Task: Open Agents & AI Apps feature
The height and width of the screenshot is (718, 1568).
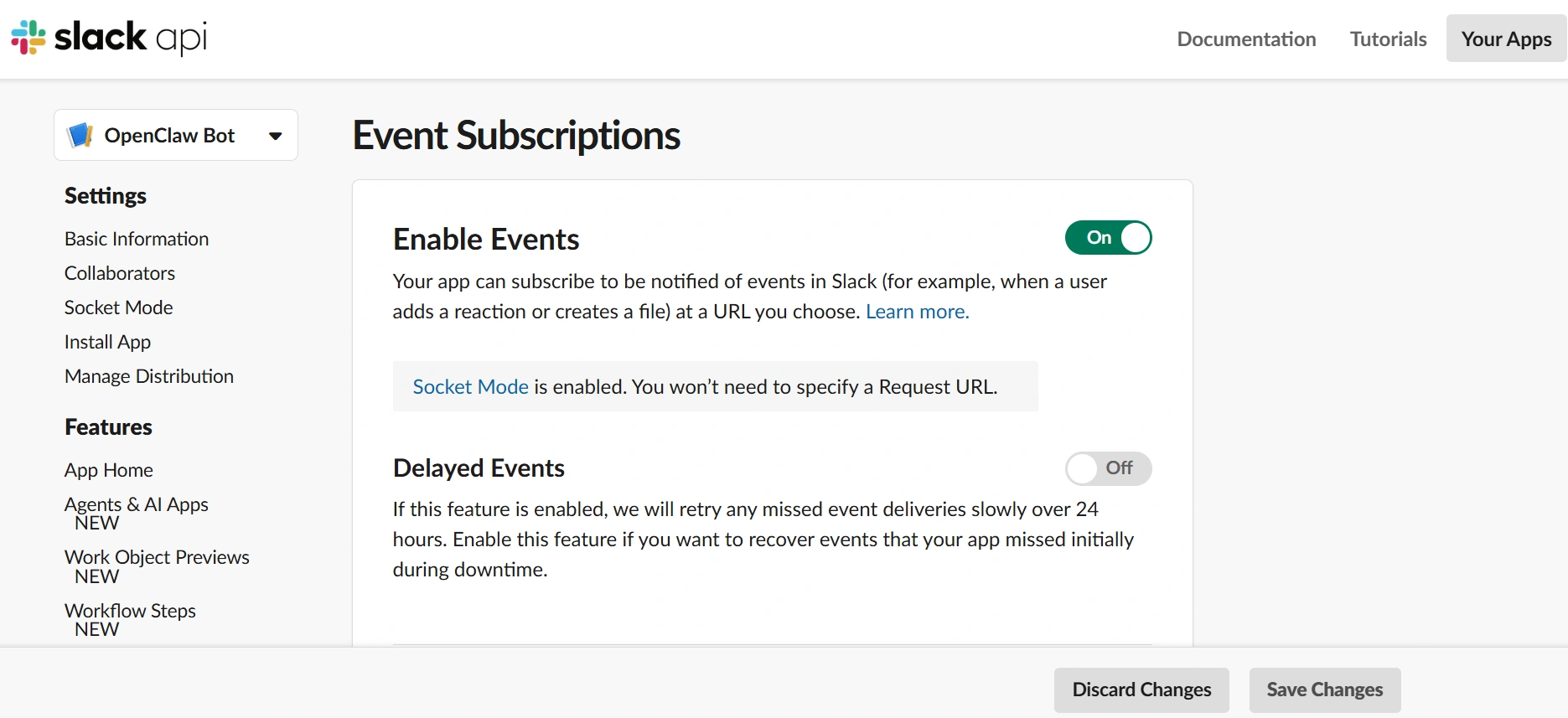Action: (137, 514)
